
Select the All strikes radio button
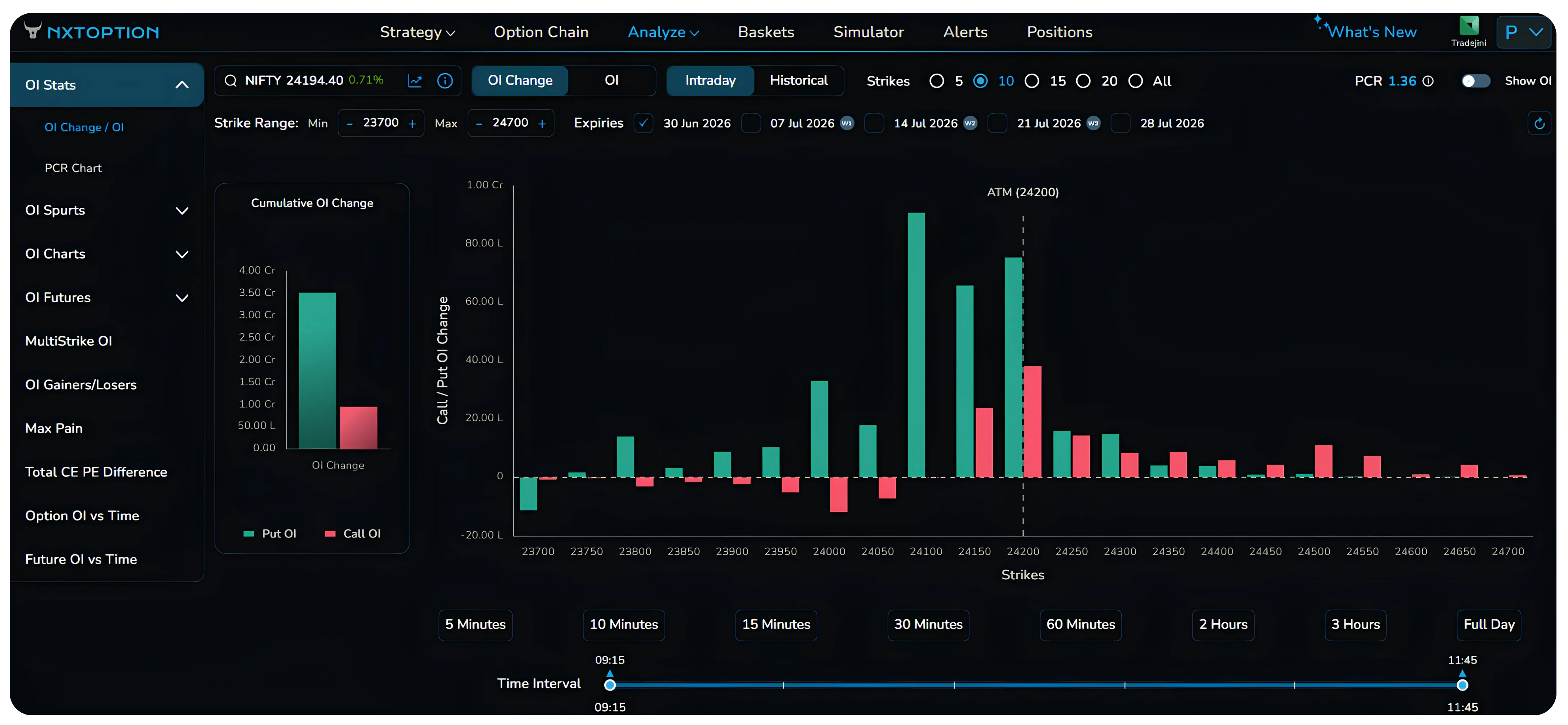[x=1135, y=81]
